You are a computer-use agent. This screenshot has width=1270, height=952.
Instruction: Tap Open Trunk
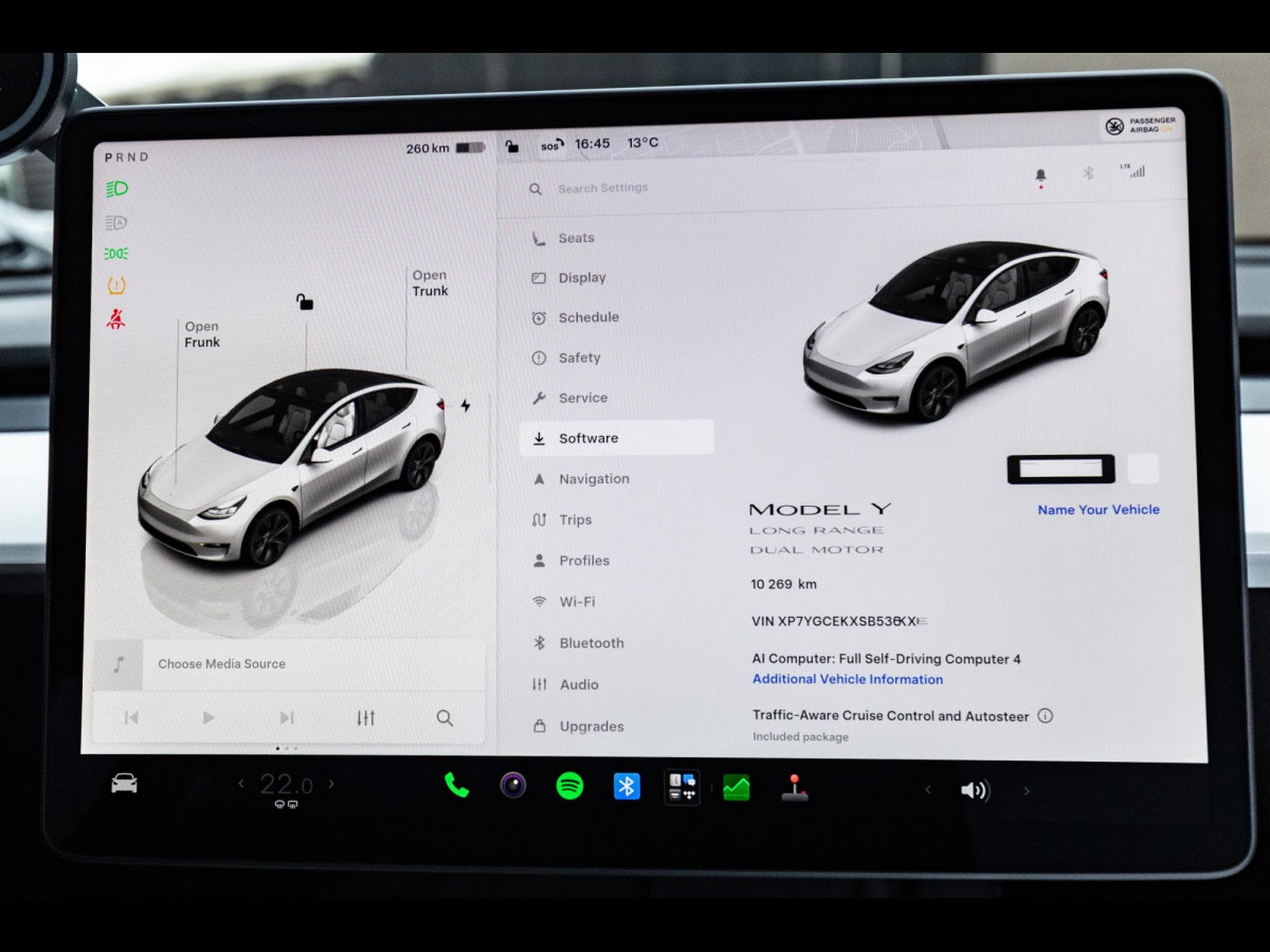coord(430,283)
